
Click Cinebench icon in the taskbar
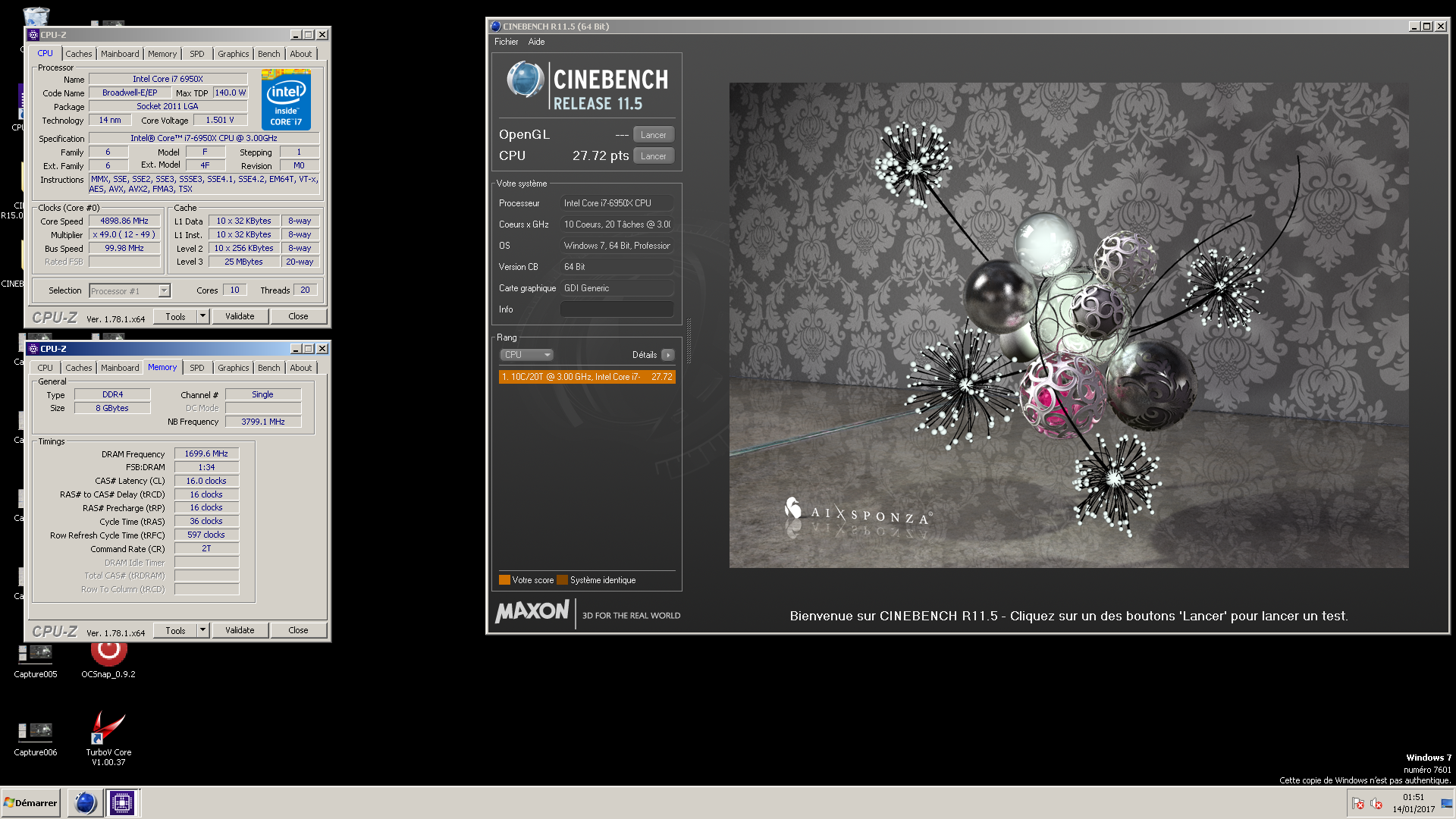click(x=85, y=802)
